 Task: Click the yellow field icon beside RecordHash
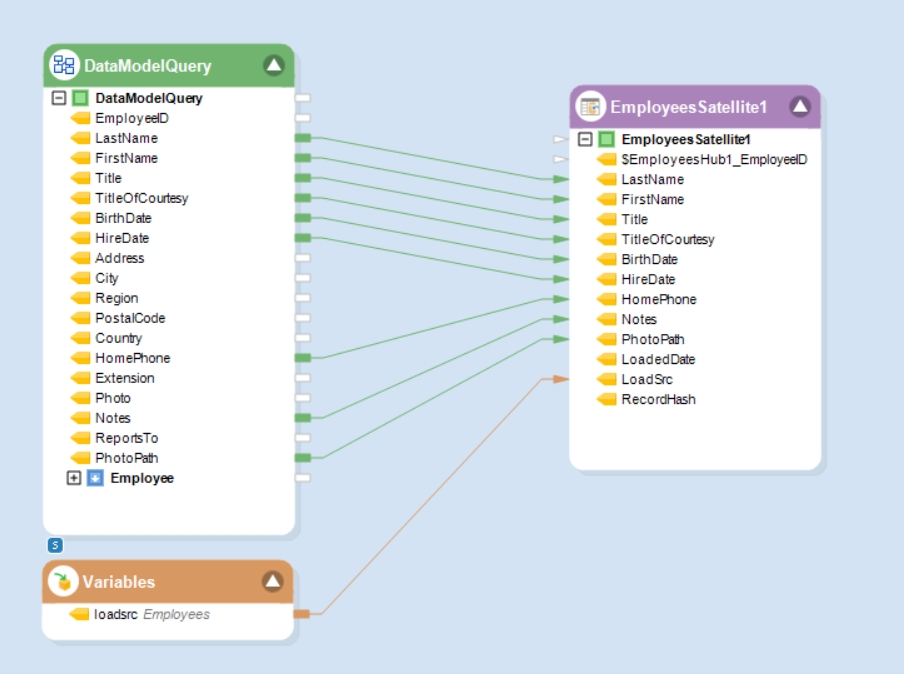pos(606,400)
